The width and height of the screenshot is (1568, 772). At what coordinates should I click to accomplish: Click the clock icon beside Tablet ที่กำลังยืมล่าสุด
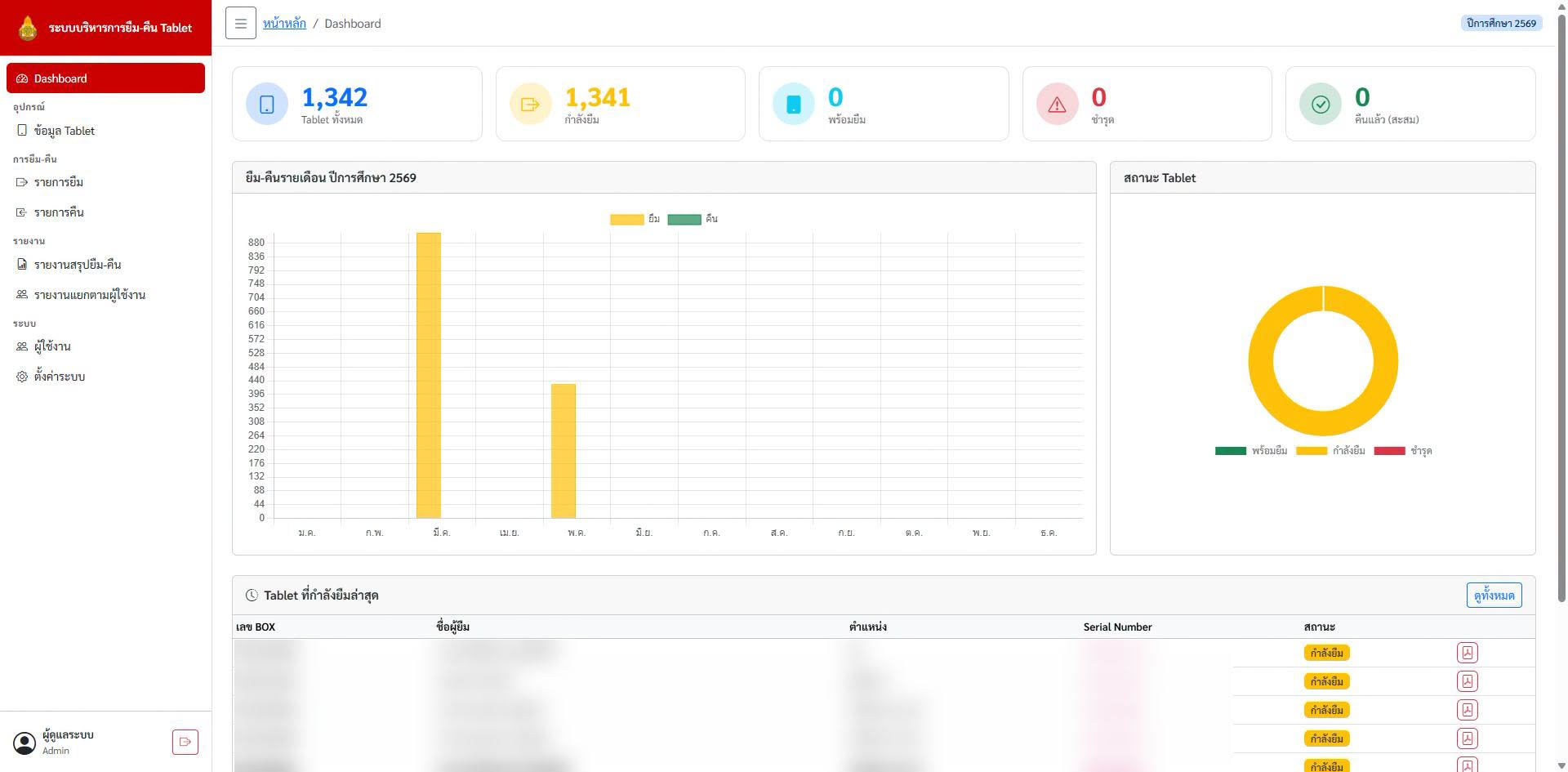(x=252, y=596)
